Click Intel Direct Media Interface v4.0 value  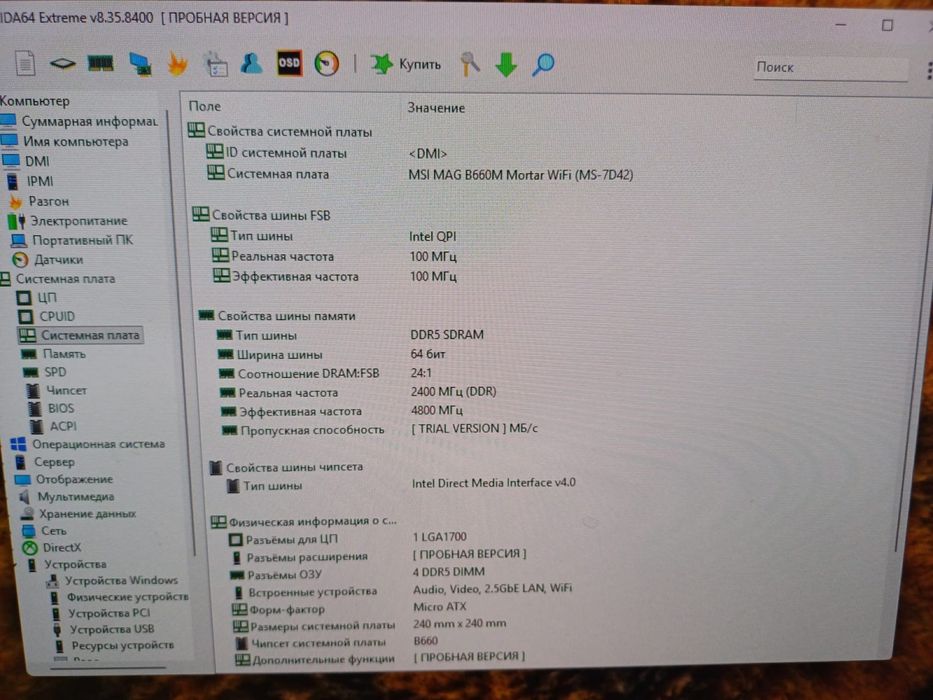[494, 483]
